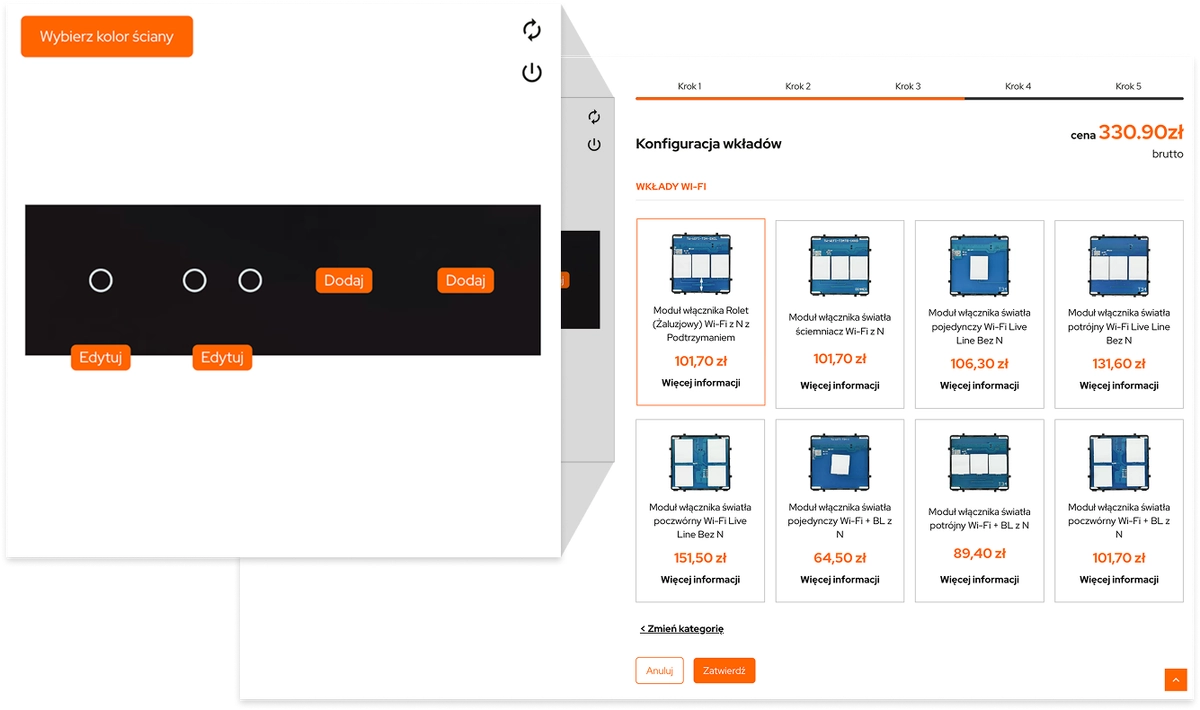
Task: Click the large power icon
Action: click(x=532, y=73)
